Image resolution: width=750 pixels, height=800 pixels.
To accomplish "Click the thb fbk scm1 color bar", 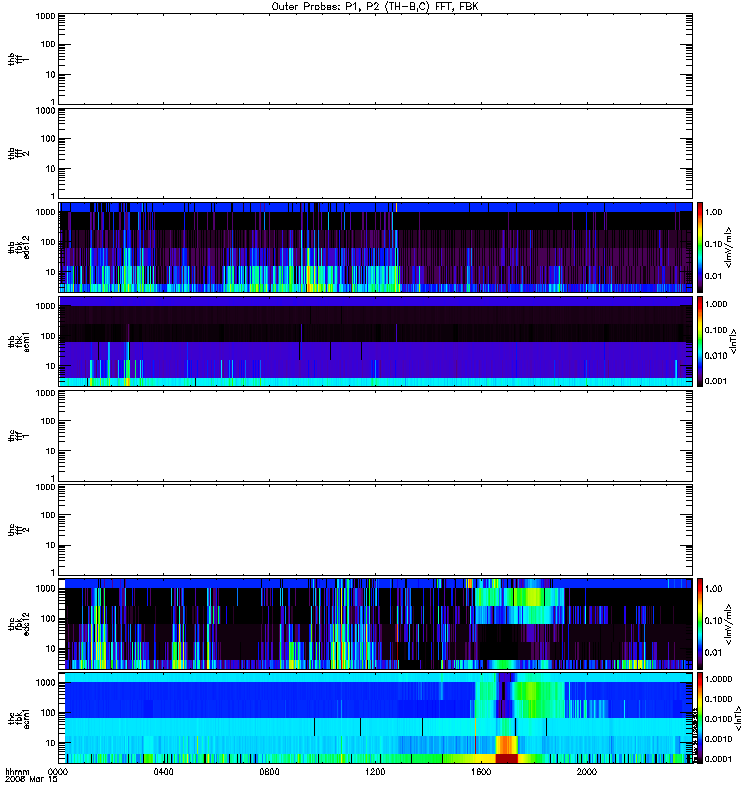I will coord(700,341).
